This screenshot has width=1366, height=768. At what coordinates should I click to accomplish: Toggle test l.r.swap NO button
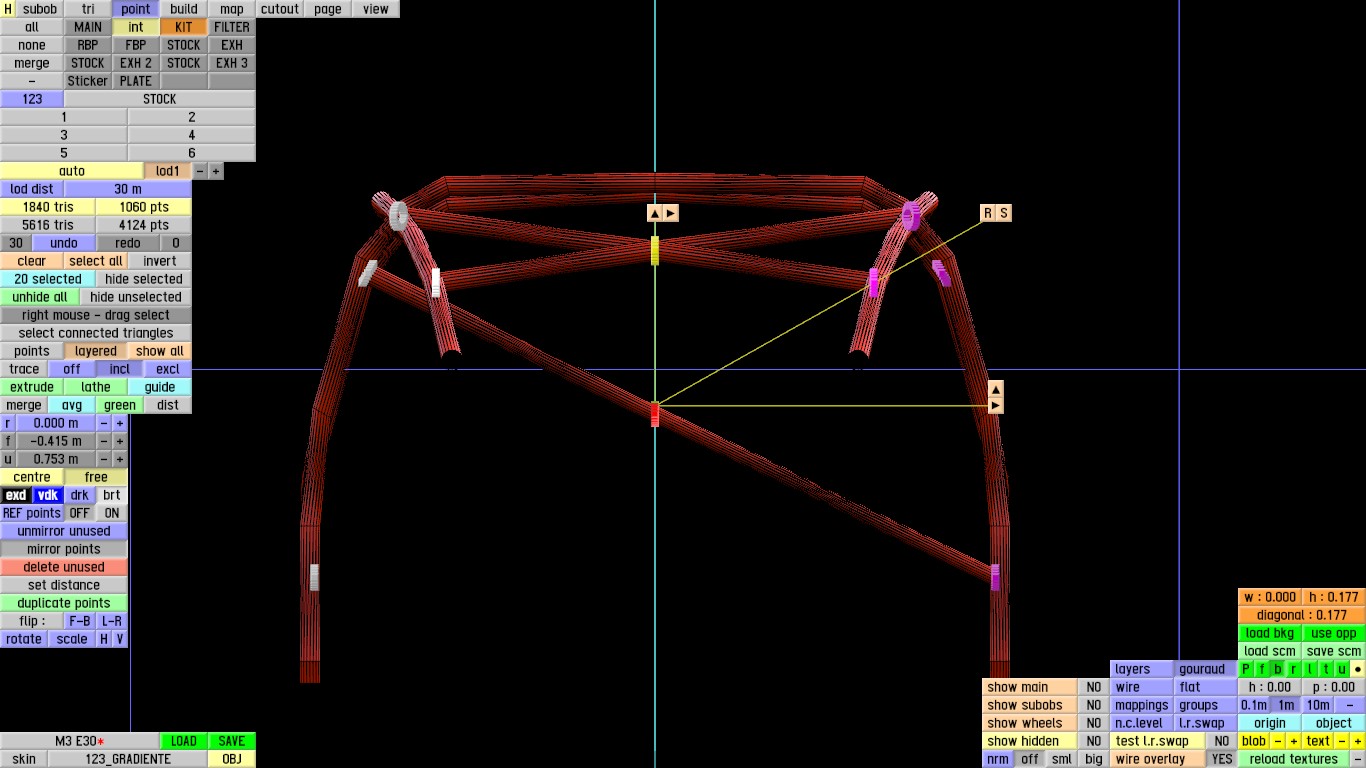pyautogui.click(x=1222, y=741)
